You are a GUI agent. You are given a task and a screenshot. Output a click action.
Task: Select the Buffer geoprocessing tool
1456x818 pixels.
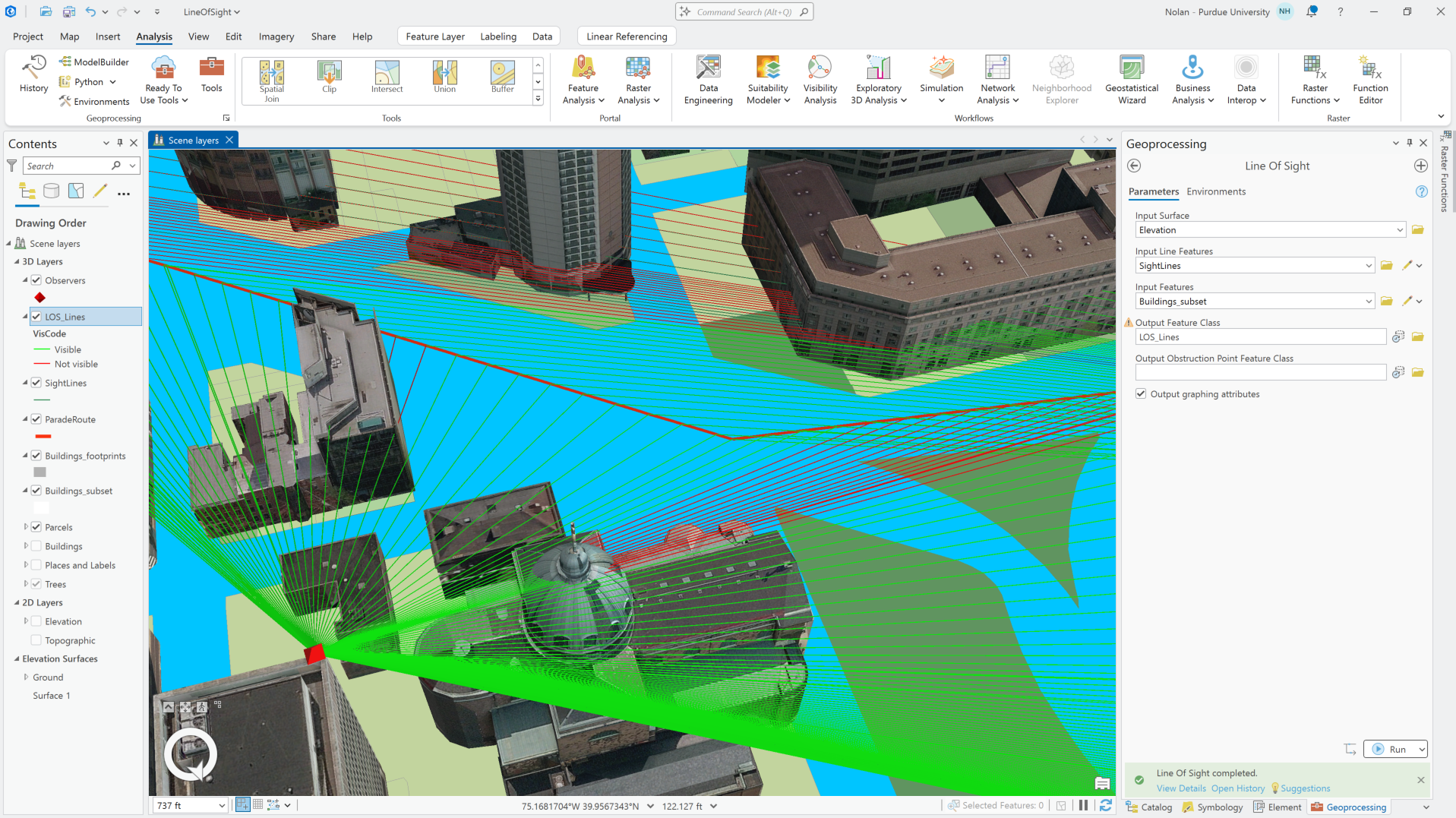502,77
